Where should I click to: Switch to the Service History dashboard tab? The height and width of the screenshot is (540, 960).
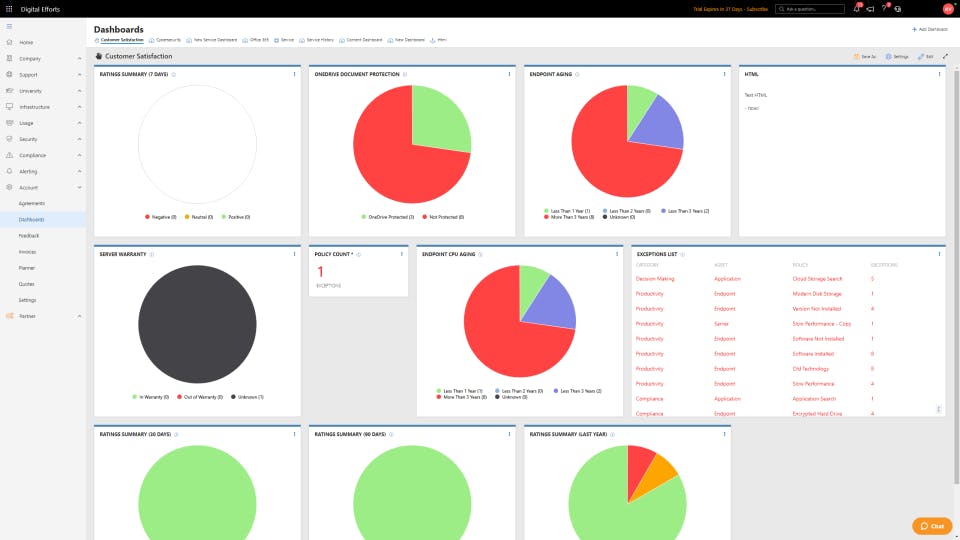317,40
